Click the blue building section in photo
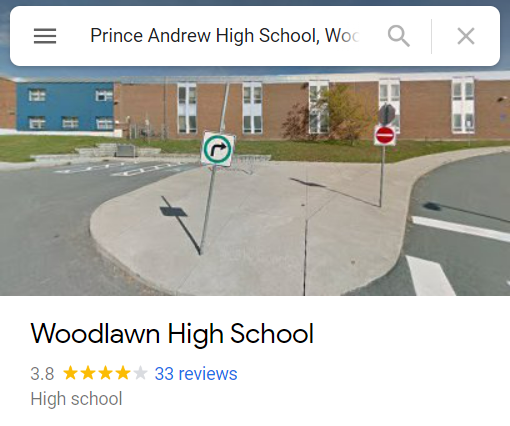 [65, 106]
